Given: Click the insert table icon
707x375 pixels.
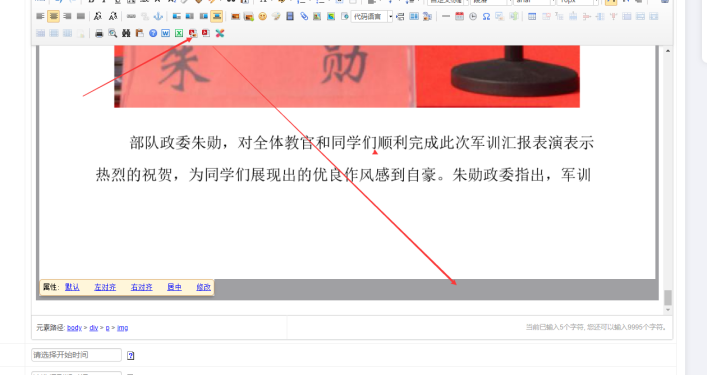Looking at the screenshot, I should click(x=532, y=17).
